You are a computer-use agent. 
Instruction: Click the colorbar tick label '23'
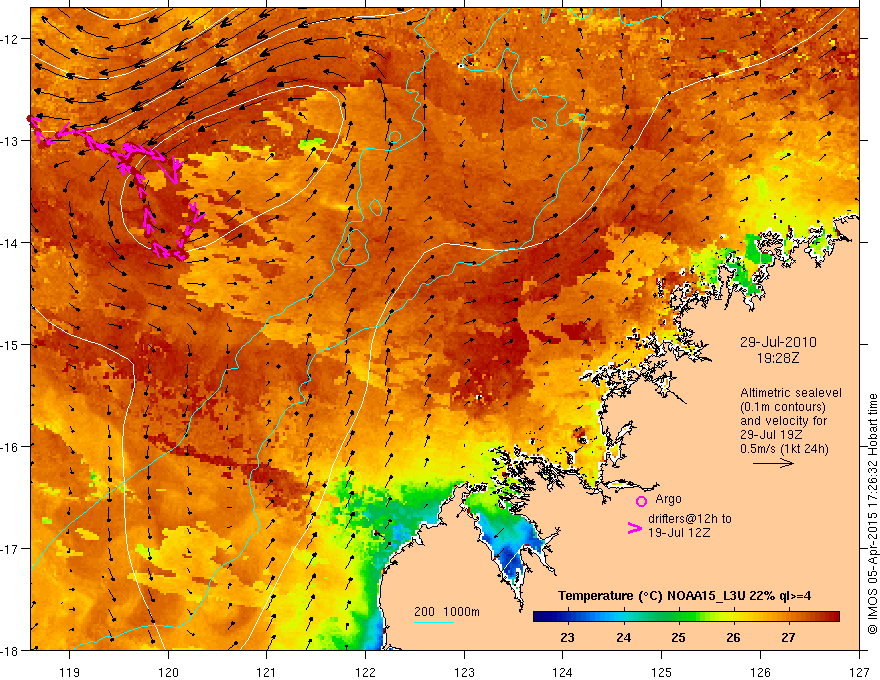click(567, 637)
